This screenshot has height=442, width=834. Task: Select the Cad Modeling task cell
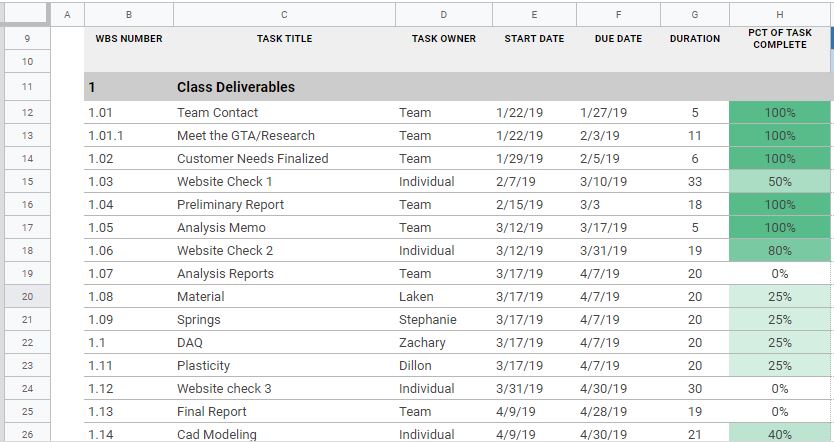[x=284, y=433]
